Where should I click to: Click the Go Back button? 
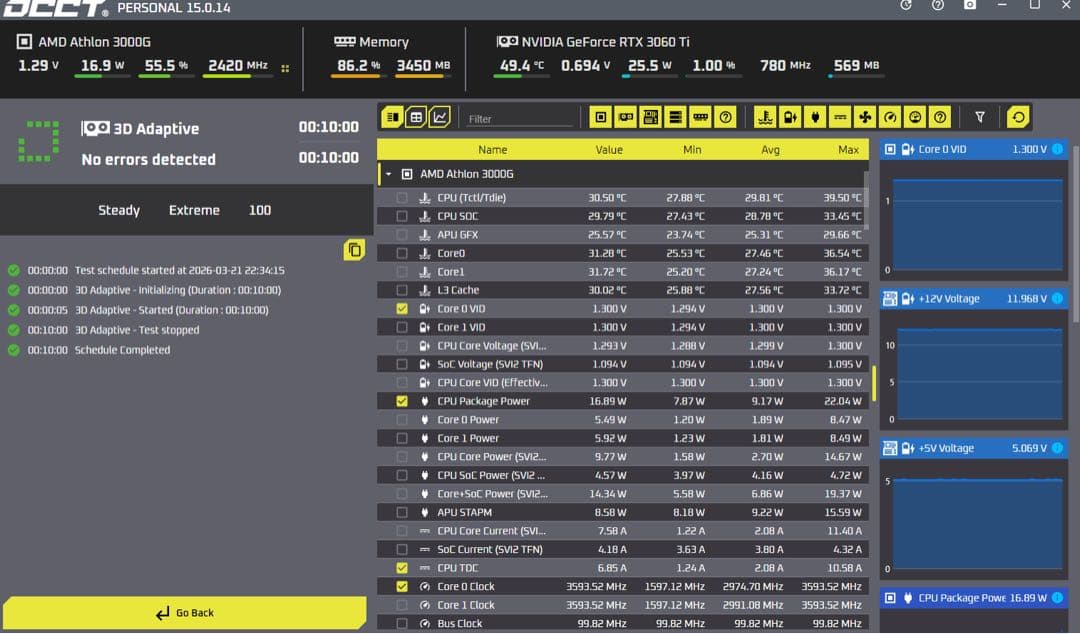(x=185, y=613)
